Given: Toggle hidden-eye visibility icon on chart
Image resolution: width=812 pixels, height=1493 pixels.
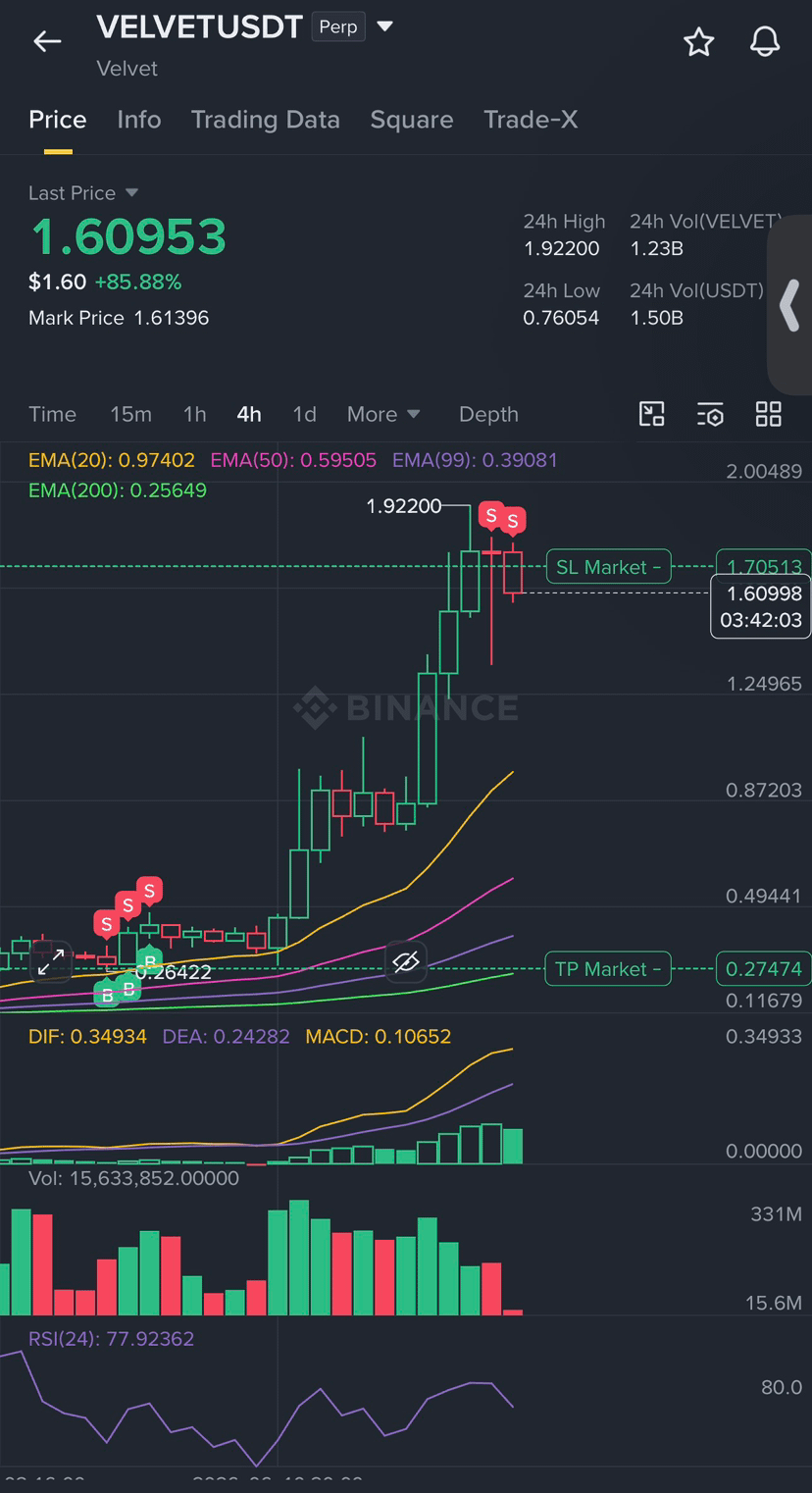Looking at the screenshot, I should click(x=406, y=962).
